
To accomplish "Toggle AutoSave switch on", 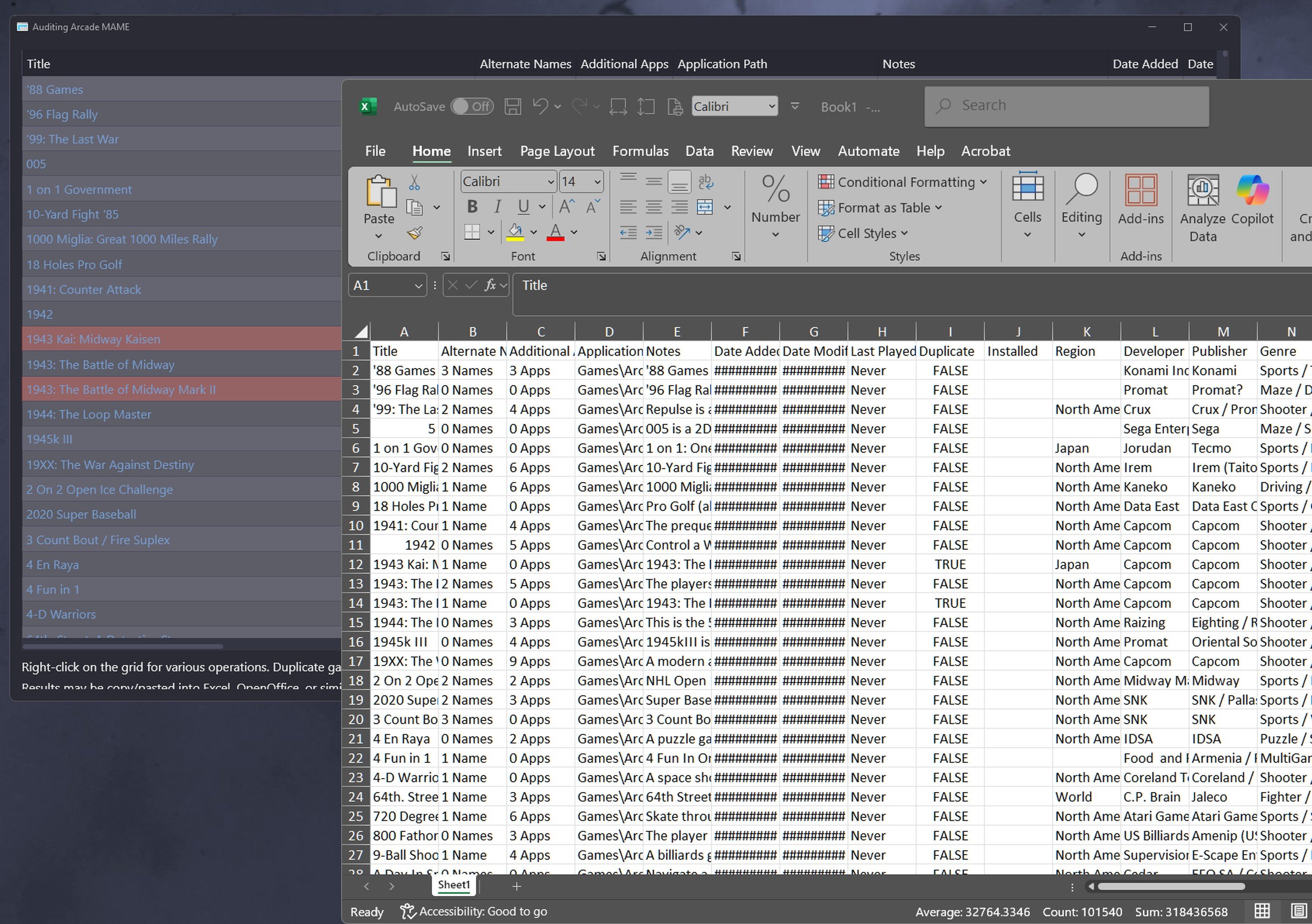I will [x=473, y=107].
